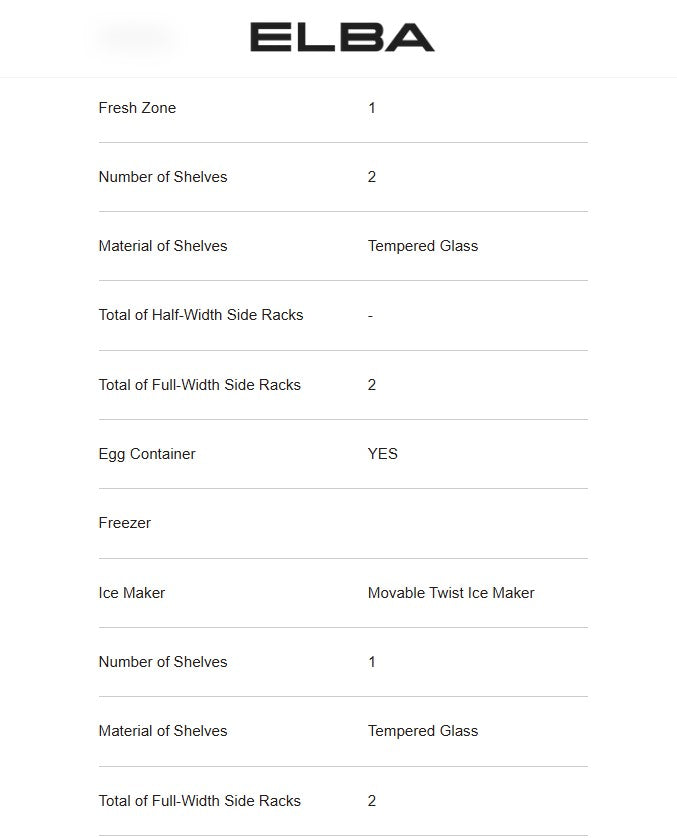This screenshot has width=677, height=839.
Task: Click the Fresh Zone label
Action: 137,108
